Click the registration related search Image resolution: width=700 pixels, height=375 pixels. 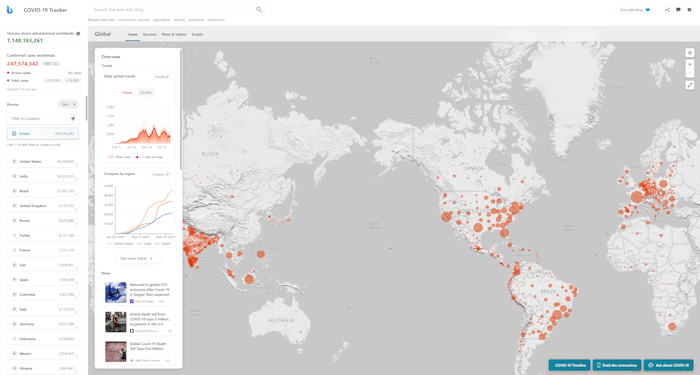tap(162, 20)
